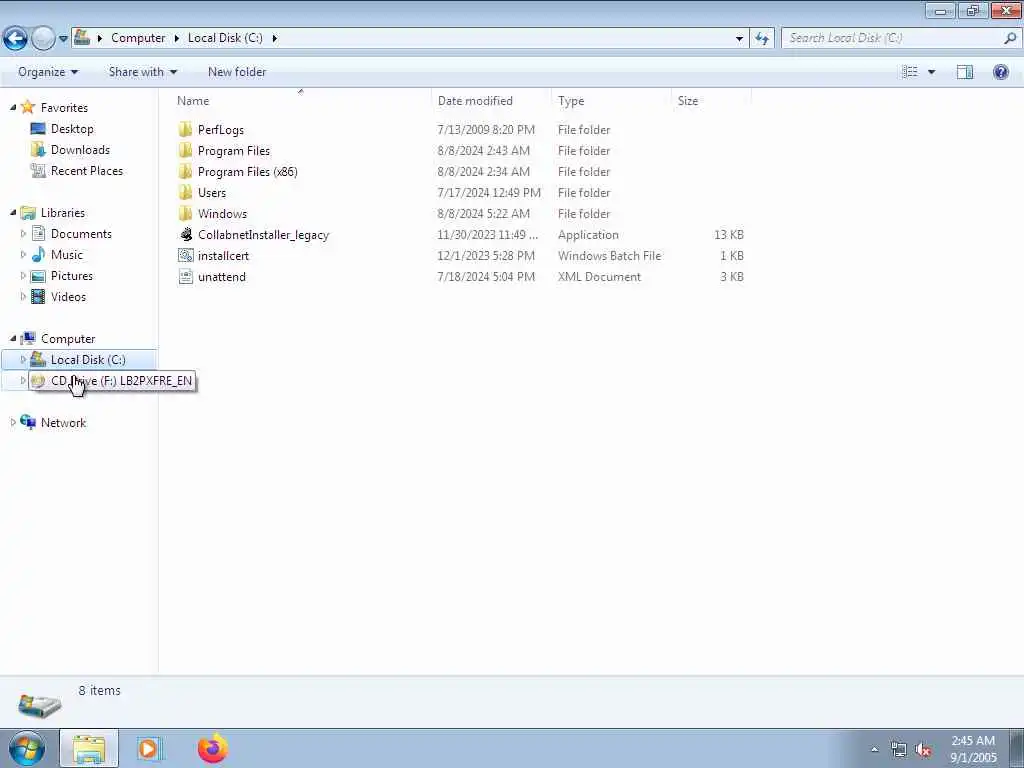Screen dimensions: 1024x768
Task: Select the Users folder
Action: point(212,193)
